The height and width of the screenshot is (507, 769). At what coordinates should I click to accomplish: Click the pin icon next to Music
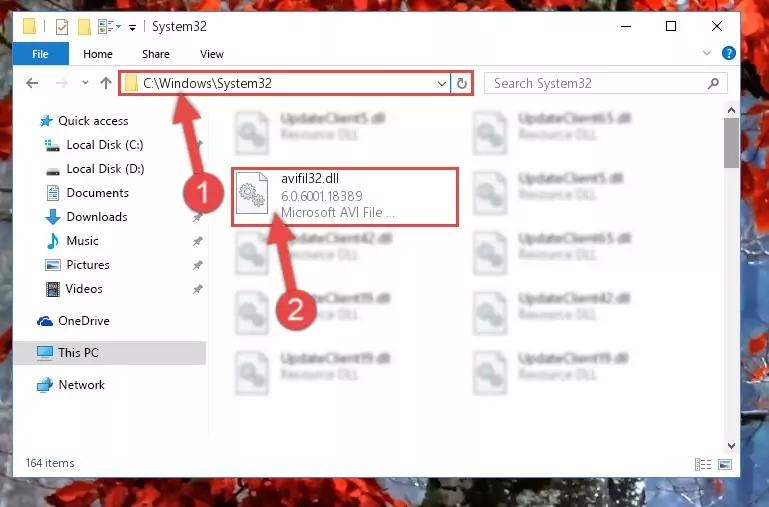(x=197, y=241)
